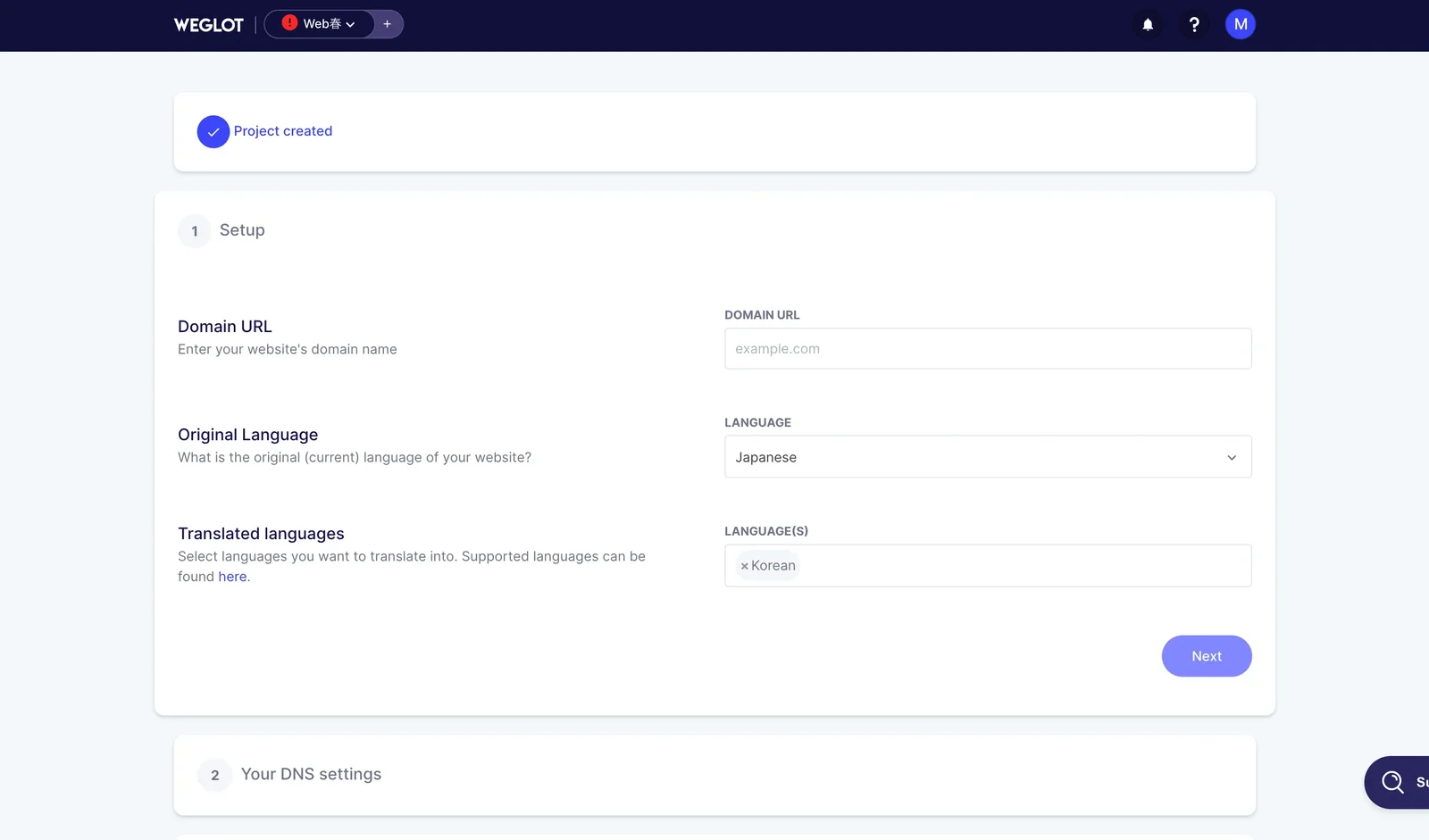
Task: Expand step 2 Your DNS settings
Action: tap(714, 775)
